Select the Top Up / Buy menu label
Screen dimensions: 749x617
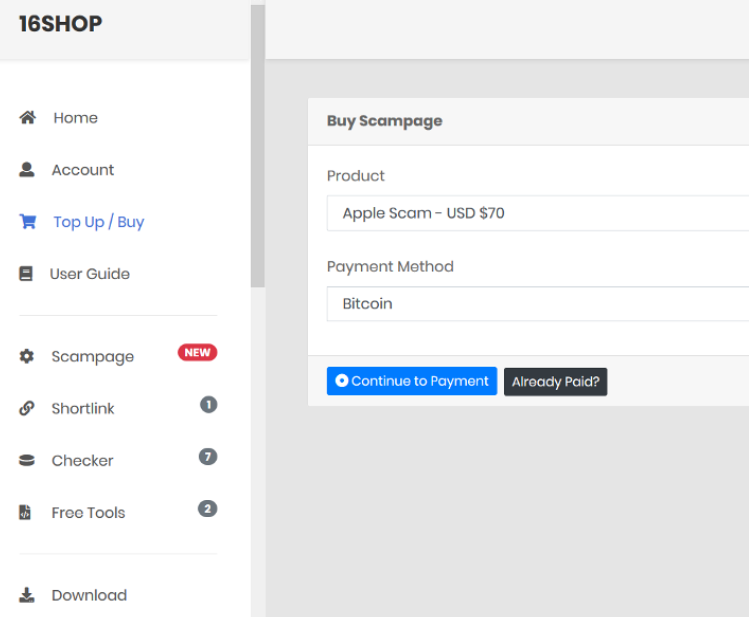pyautogui.click(x=99, y=222)
